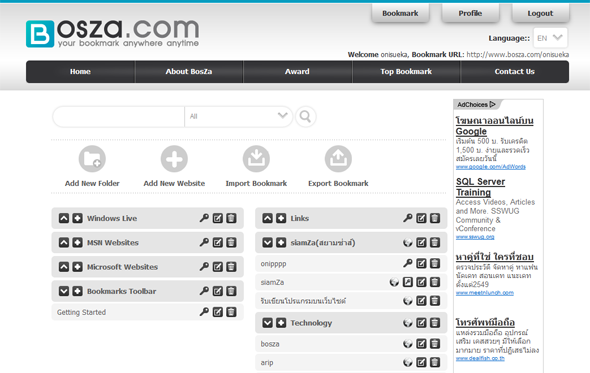Image resolution: width=590 pixels, height=373 pixels.
Task: Open the shortcut icon on siamZa bookmark
Action: click(x=408, y=282)
